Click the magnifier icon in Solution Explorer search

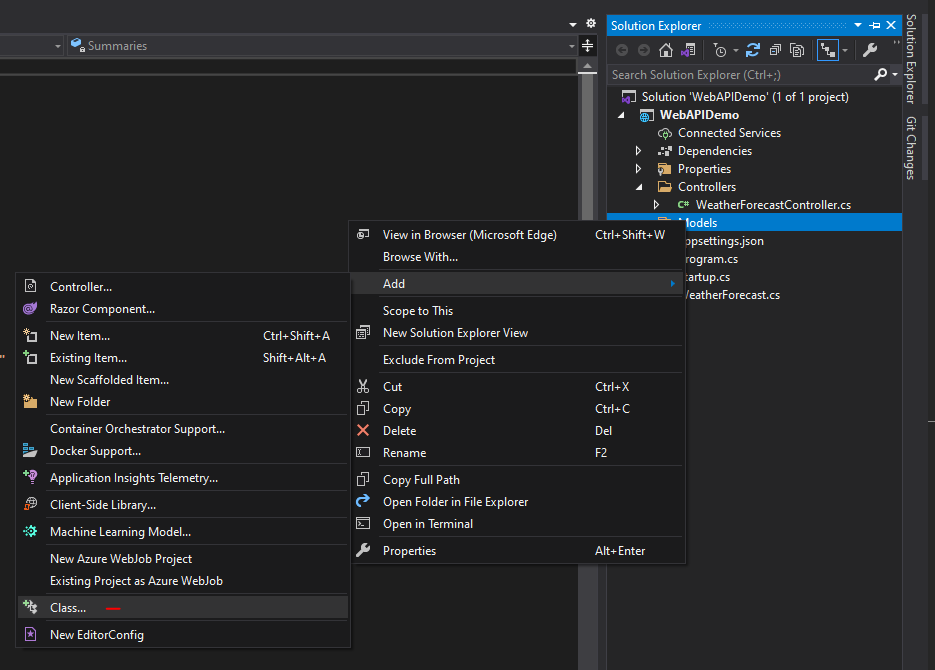(880, 75)
